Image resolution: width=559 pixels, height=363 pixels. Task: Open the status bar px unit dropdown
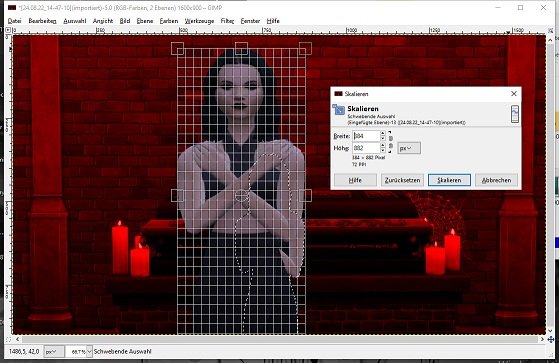click(54, 352)
